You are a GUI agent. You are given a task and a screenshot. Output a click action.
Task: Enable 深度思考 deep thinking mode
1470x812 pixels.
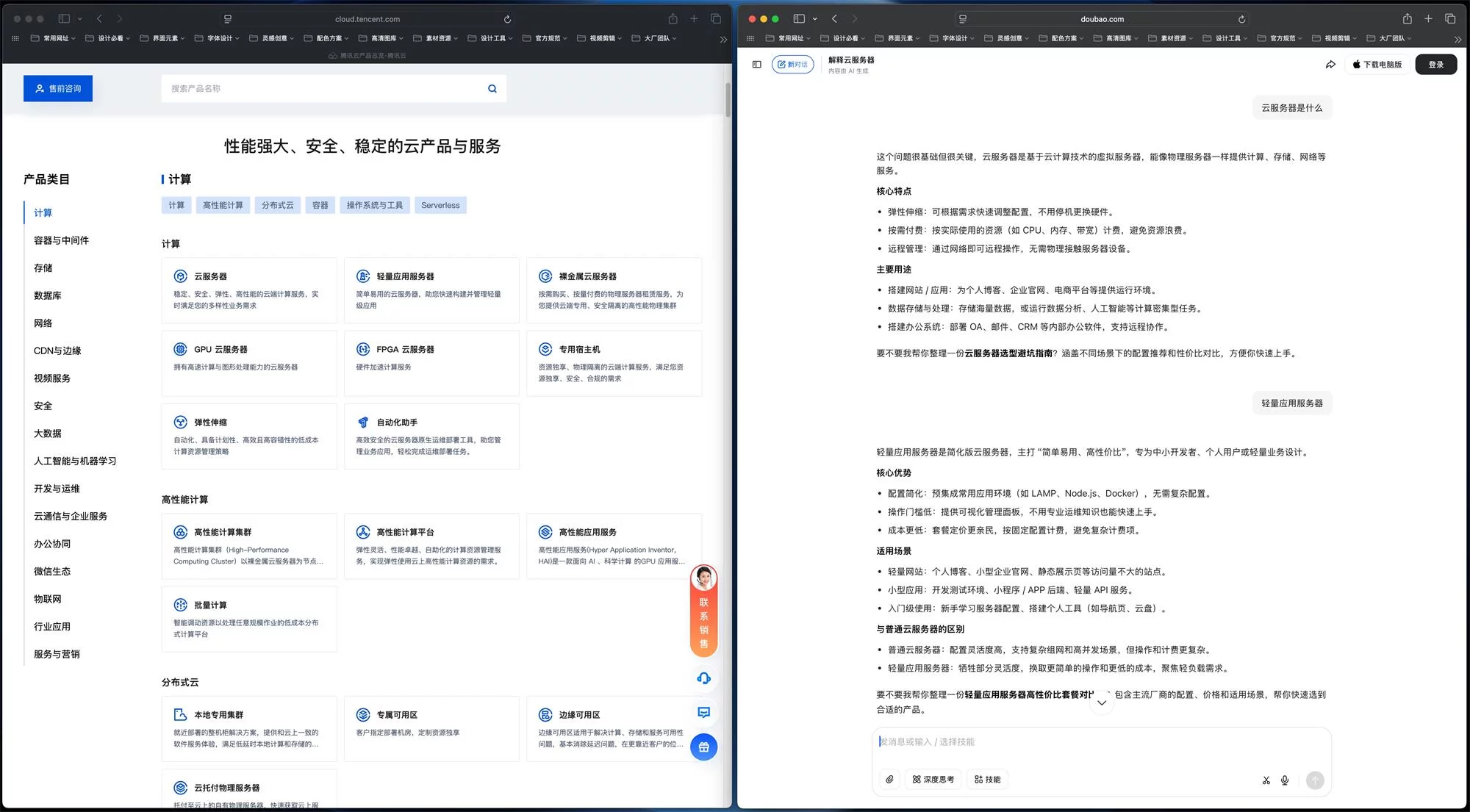coord(933,779)
